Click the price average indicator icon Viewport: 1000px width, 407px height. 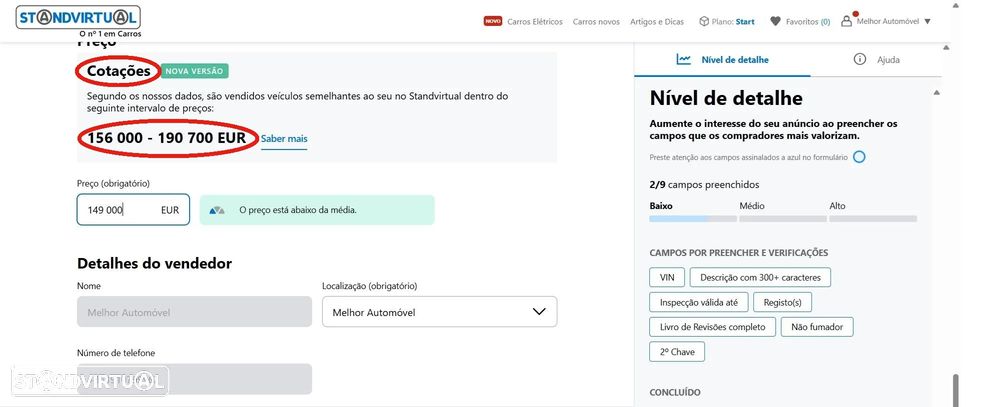point(216,210)
